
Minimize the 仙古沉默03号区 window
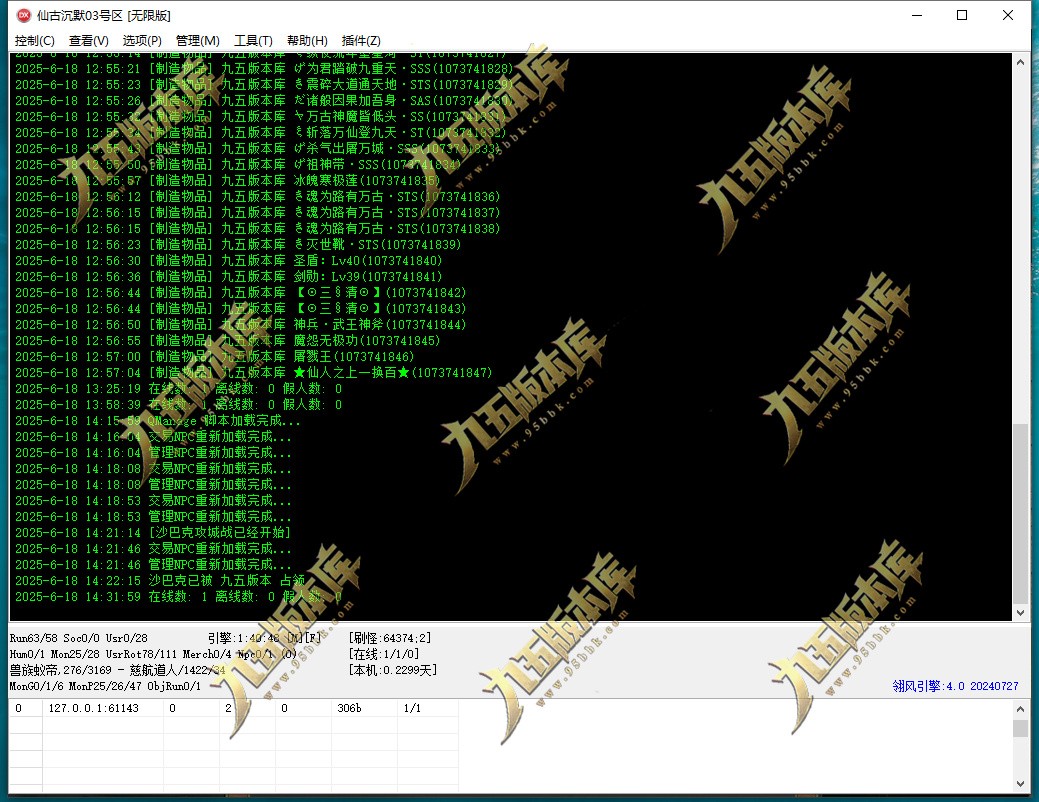pyautogui.click(x=917, y=15)
